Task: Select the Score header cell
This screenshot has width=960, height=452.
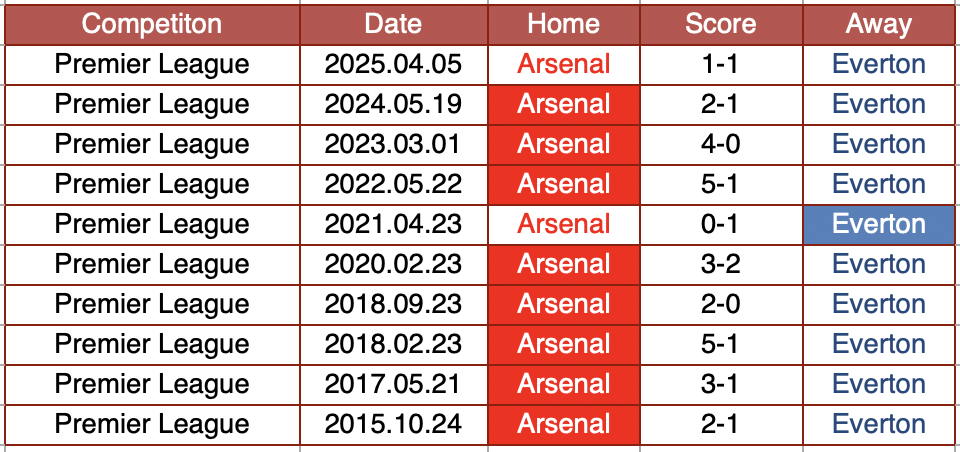Action: click(720, 24)
